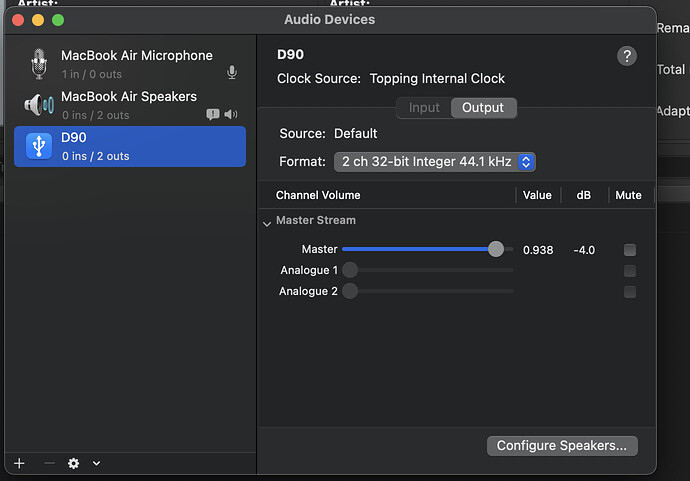Toggle the Analogue 2 mute checkbox
This screenshot has height=481, width=690.
point(630,292)
